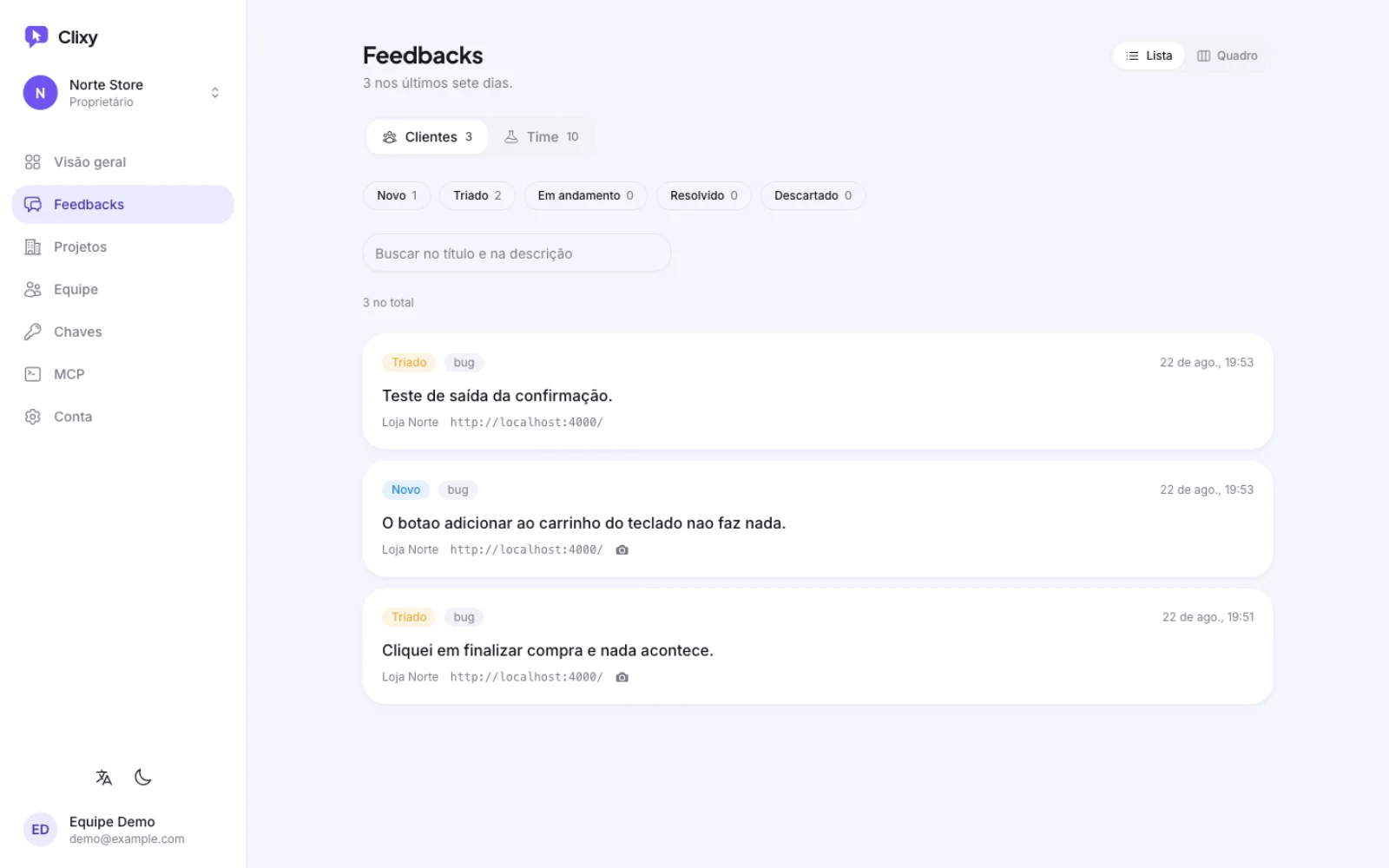Toggle dark mode with the moon icon
This screenshot has width=1389, height=868.
click(x=143, y=778)
